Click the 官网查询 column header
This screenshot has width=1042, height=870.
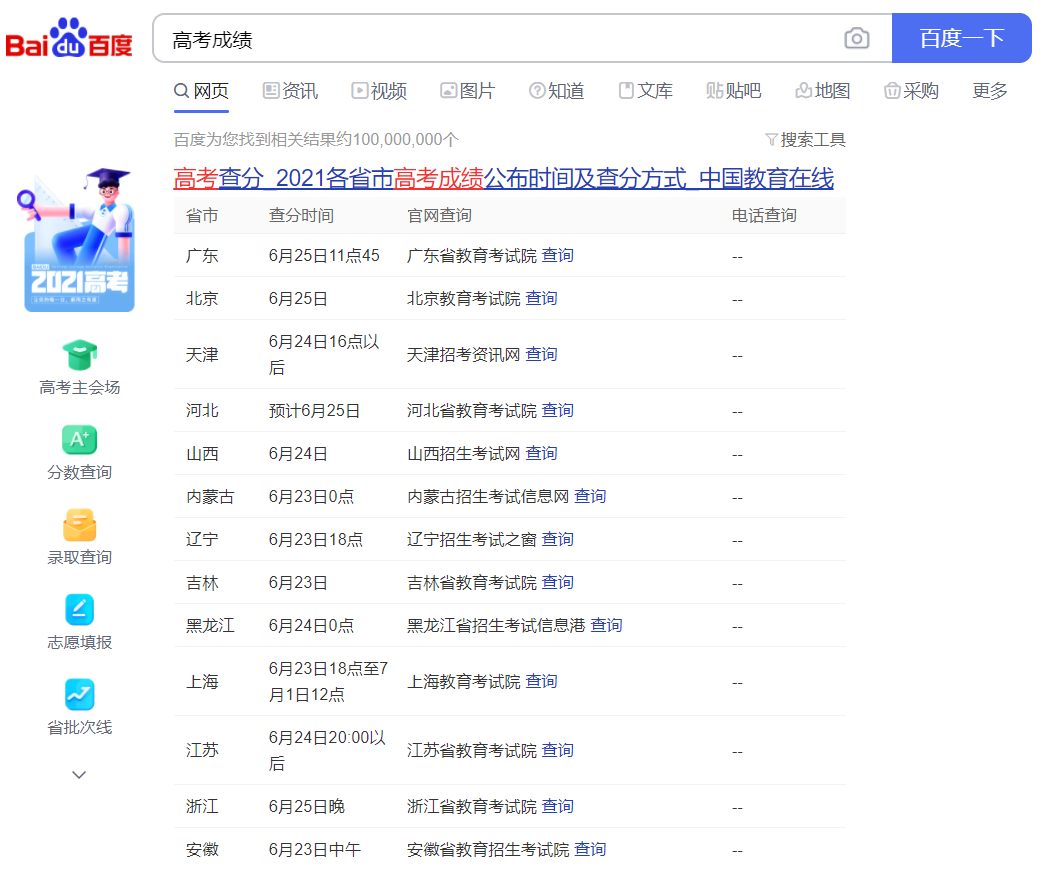pos(439,215)
